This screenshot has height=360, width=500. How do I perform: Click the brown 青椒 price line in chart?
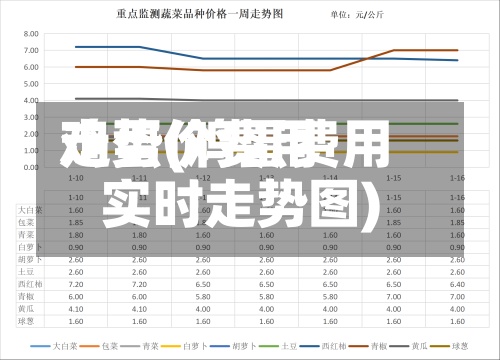tap(267, 70)
